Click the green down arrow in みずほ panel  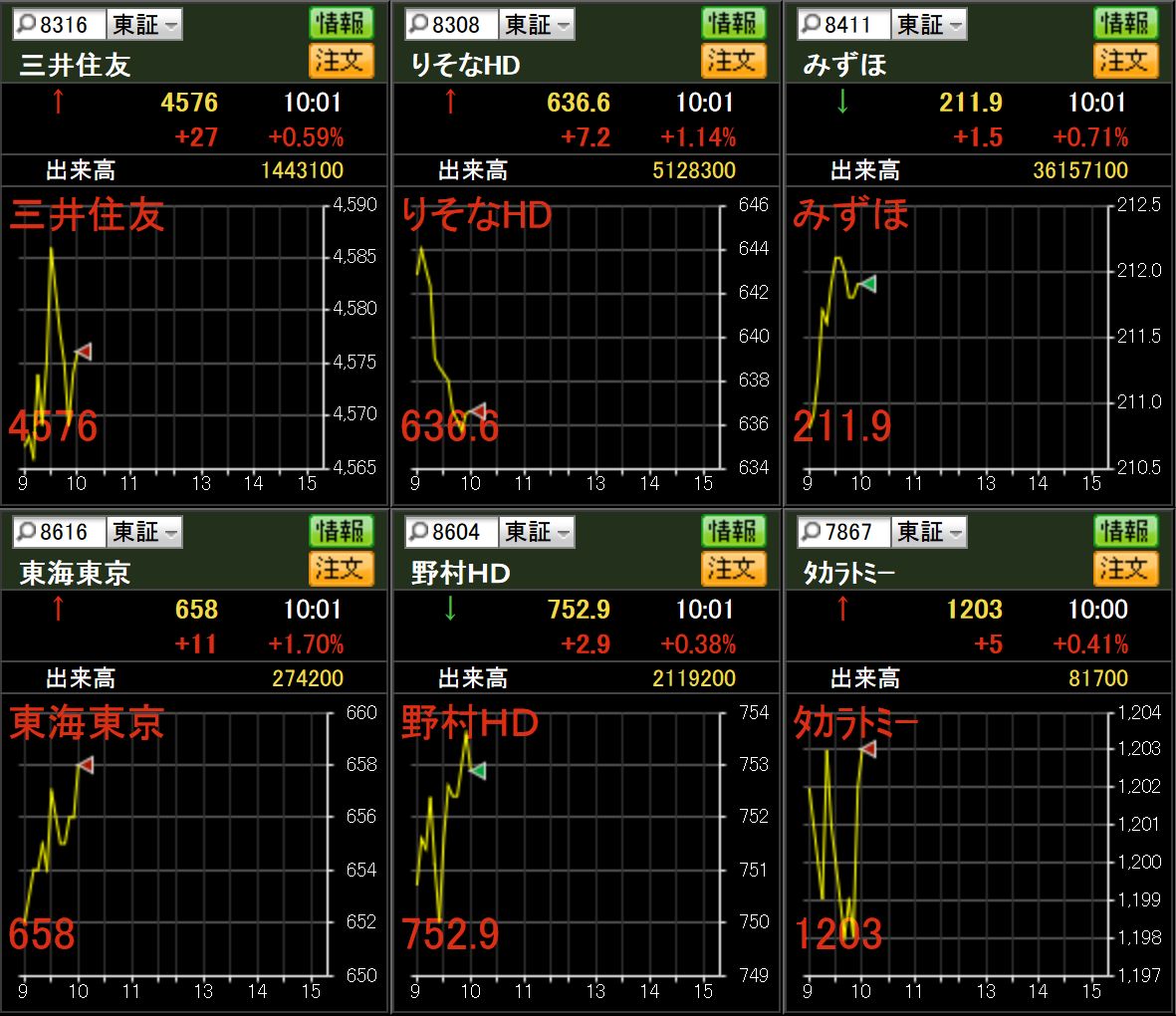click(x=842, y=101)
